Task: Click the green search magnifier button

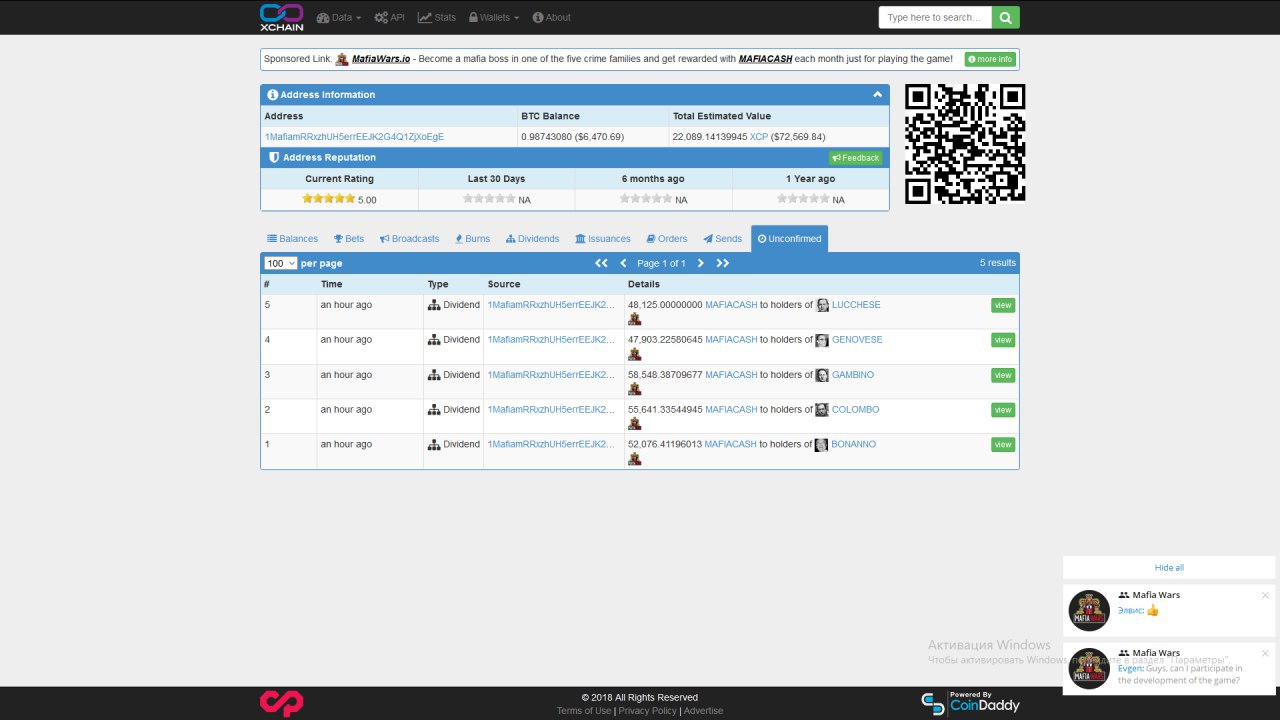Action: coord(1006,17)
